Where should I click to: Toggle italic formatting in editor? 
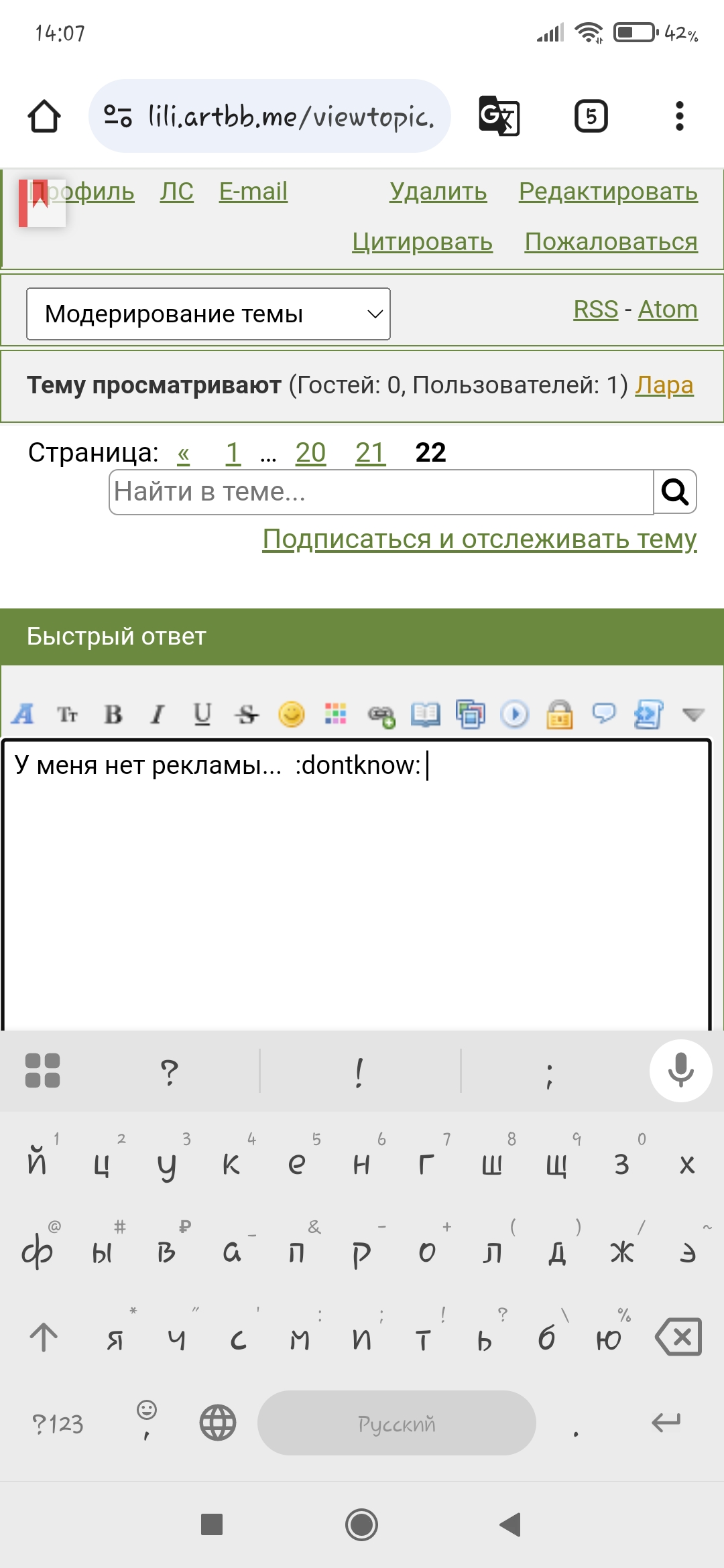pyautogui.click(x=158, y=714)
